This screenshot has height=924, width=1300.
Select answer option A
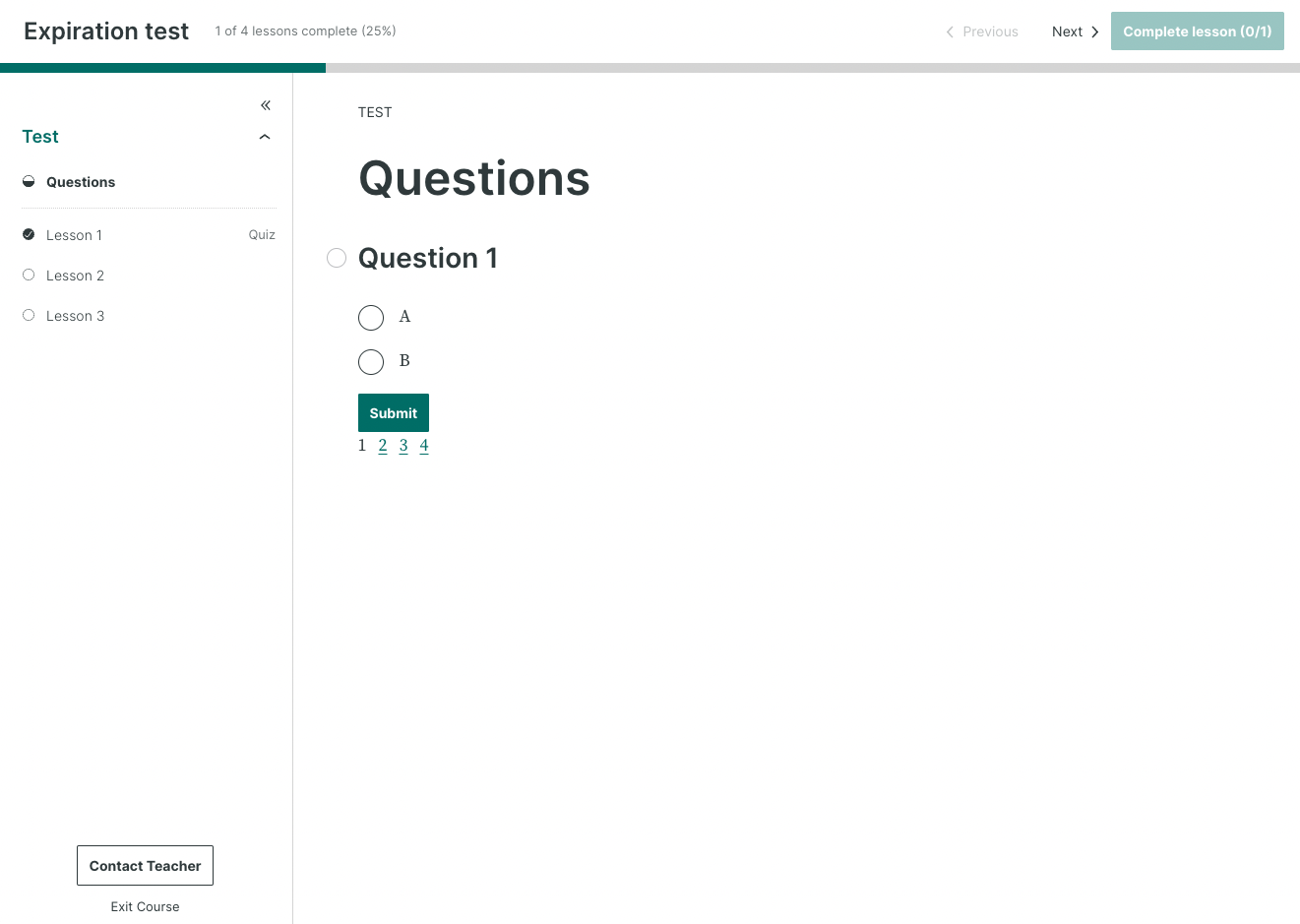[x=371, y=318]
